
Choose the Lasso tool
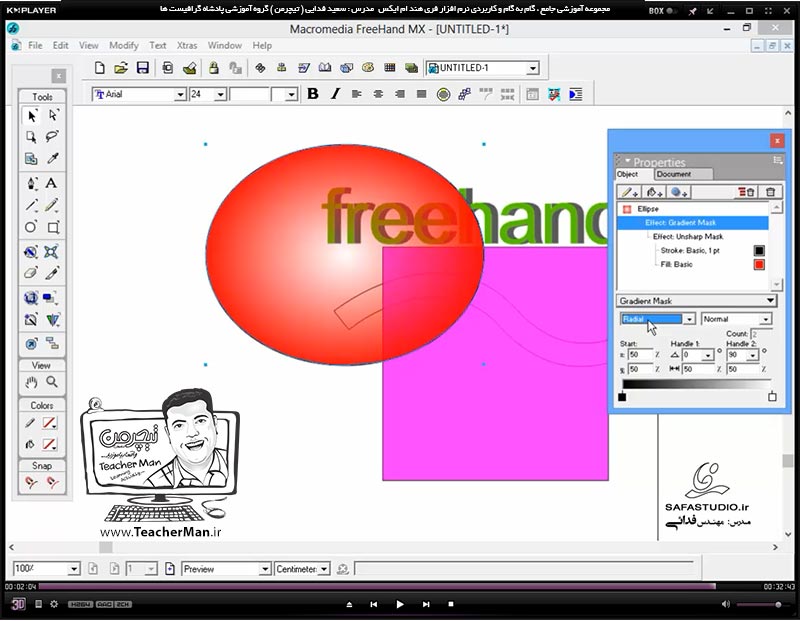52,136
